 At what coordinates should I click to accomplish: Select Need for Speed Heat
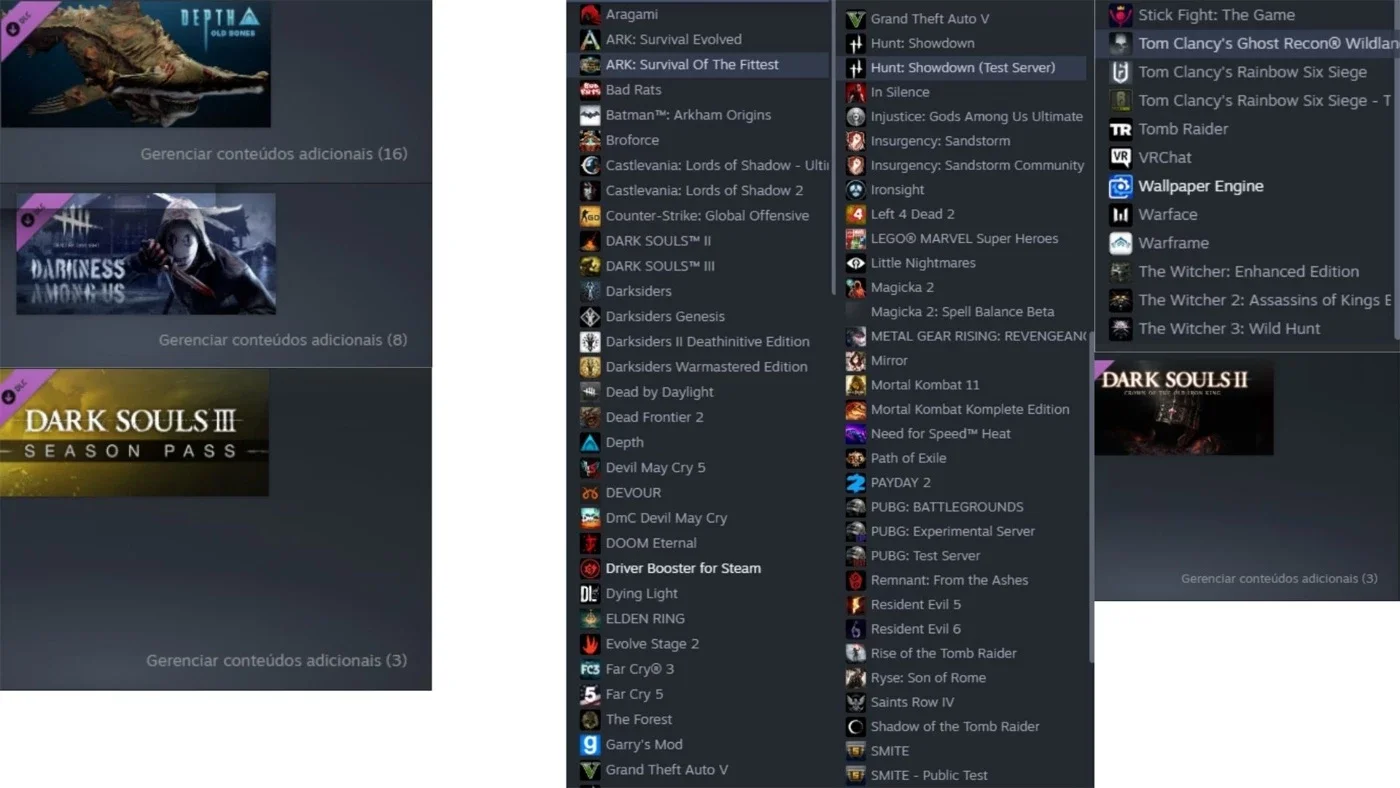tap(940, 434)
